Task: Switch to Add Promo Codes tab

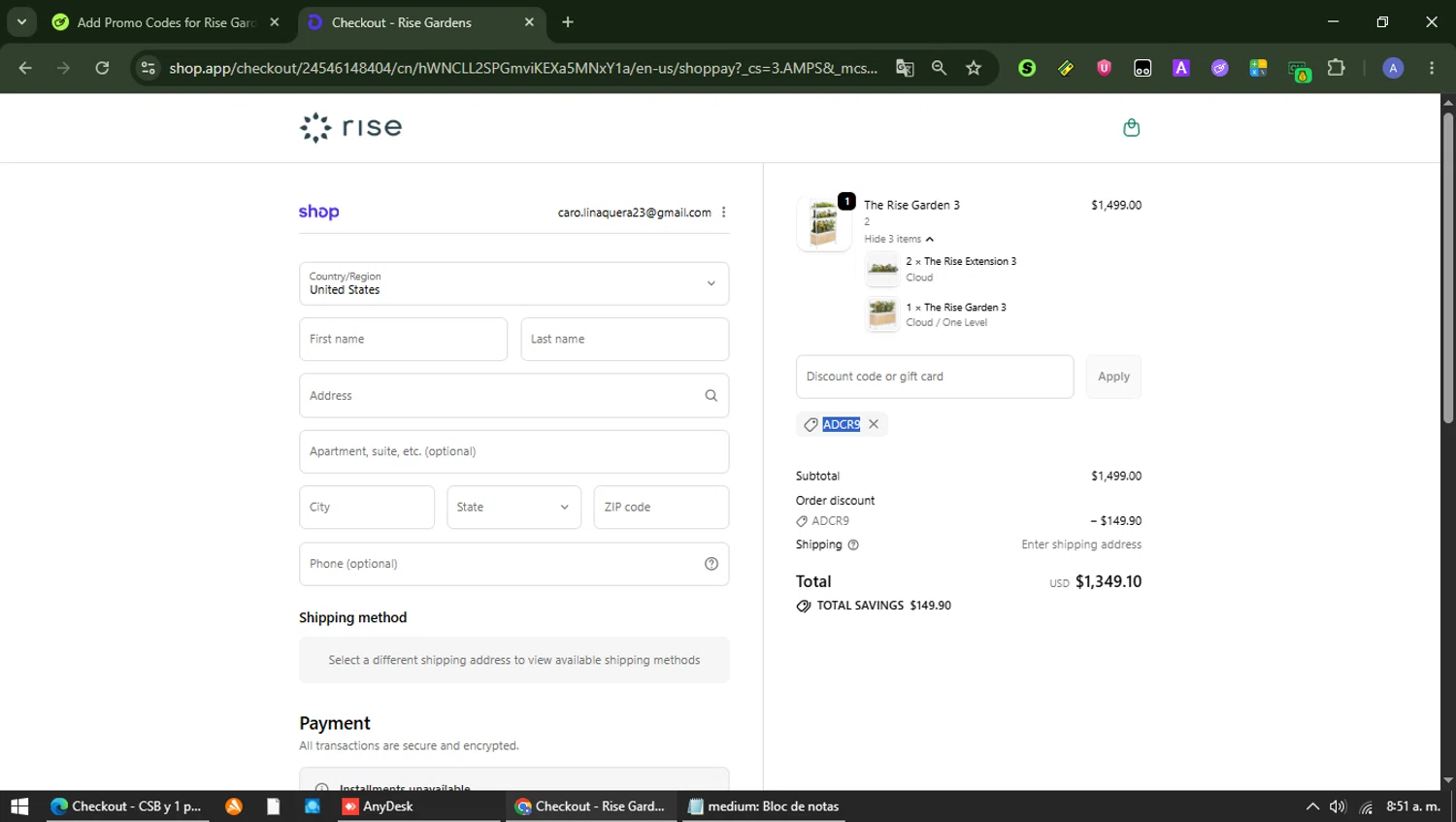Action: (165, 22)
